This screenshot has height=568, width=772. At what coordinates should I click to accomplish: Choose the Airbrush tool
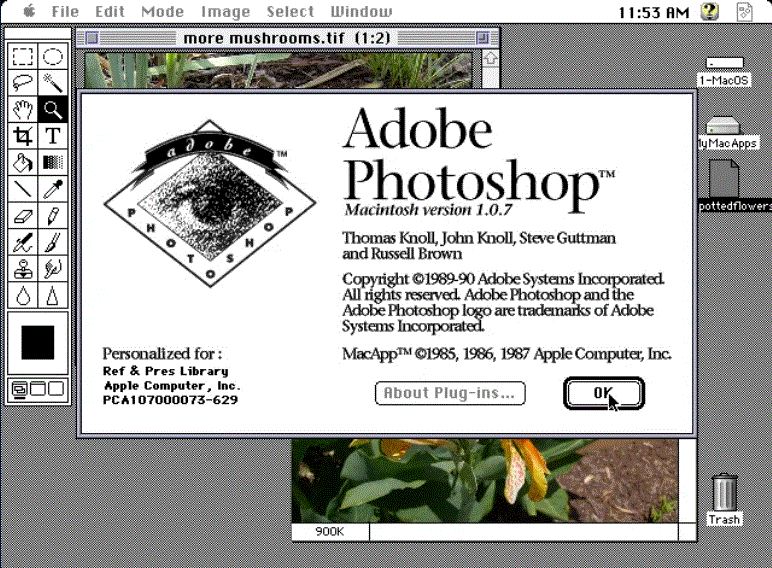[23, 242]
